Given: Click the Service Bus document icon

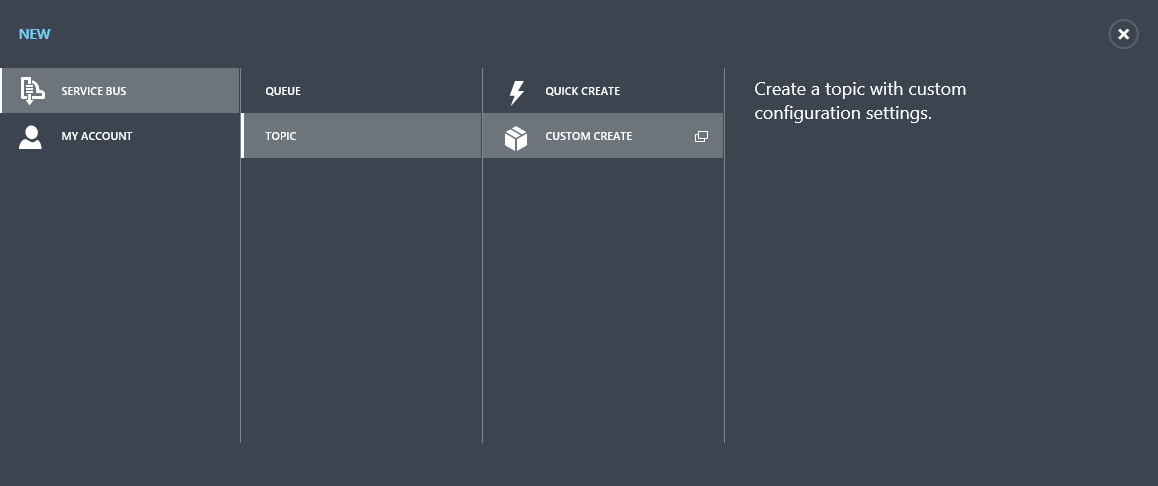Looking at the screenshot, I should click(32, 91).
